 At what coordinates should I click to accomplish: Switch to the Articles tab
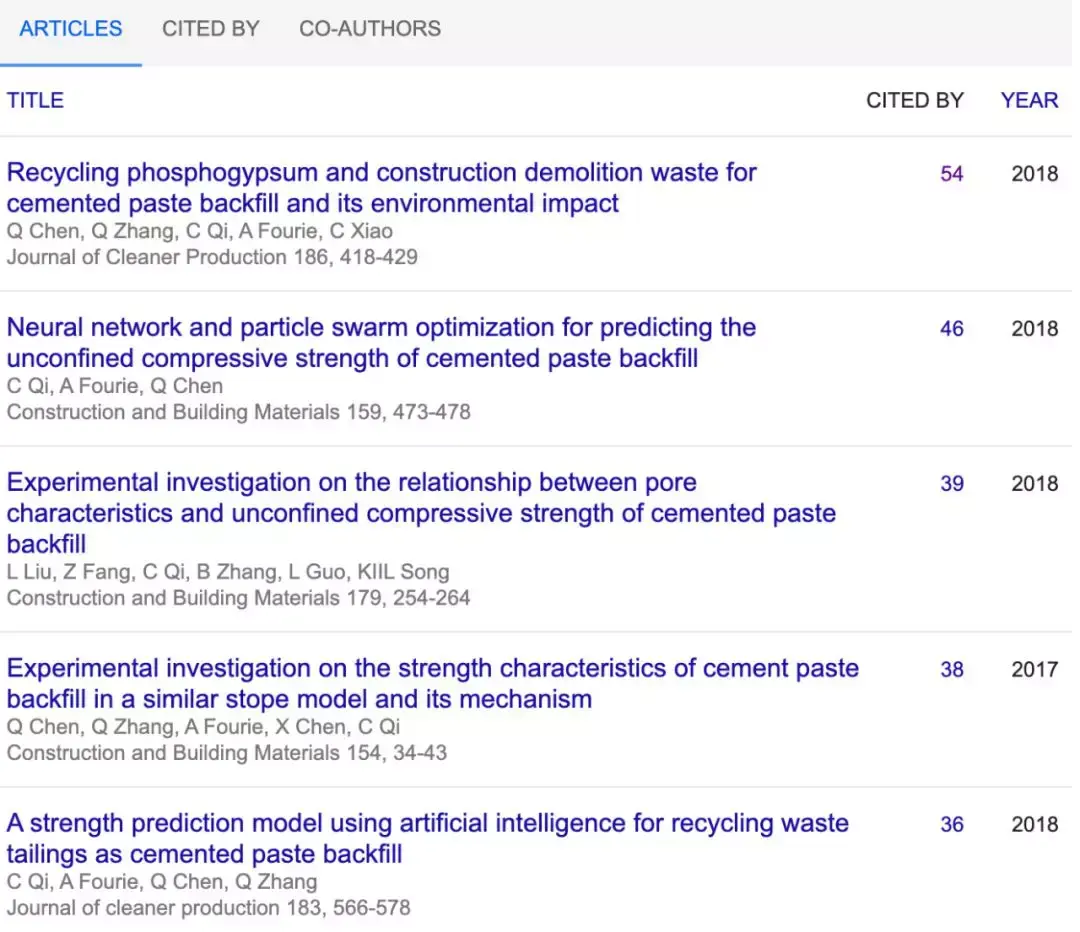pos(71,29)
